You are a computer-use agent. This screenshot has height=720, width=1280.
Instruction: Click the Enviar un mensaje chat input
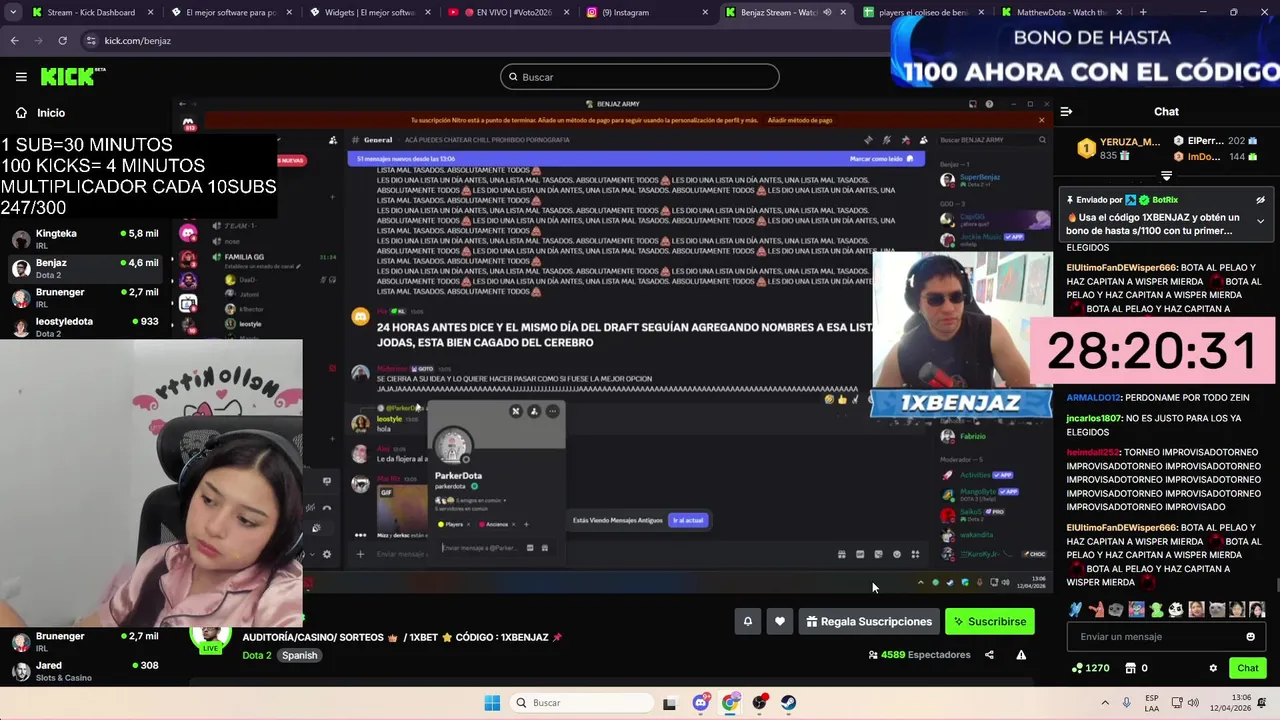pos(1166,637)
